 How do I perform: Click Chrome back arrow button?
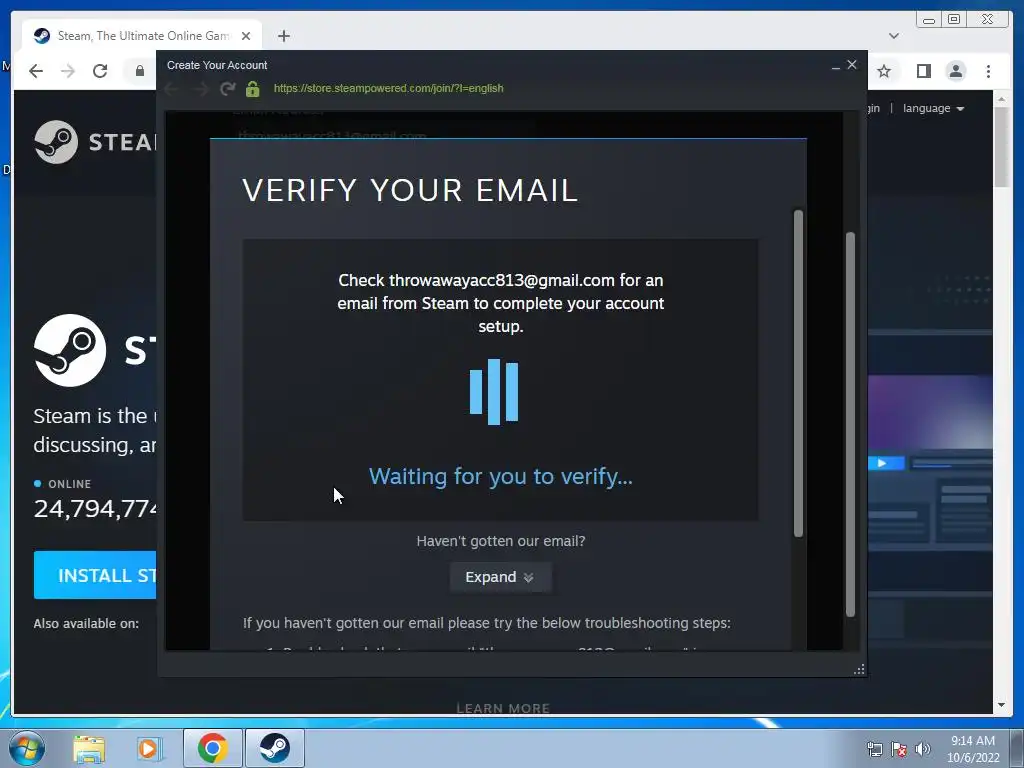coord(36,71)
